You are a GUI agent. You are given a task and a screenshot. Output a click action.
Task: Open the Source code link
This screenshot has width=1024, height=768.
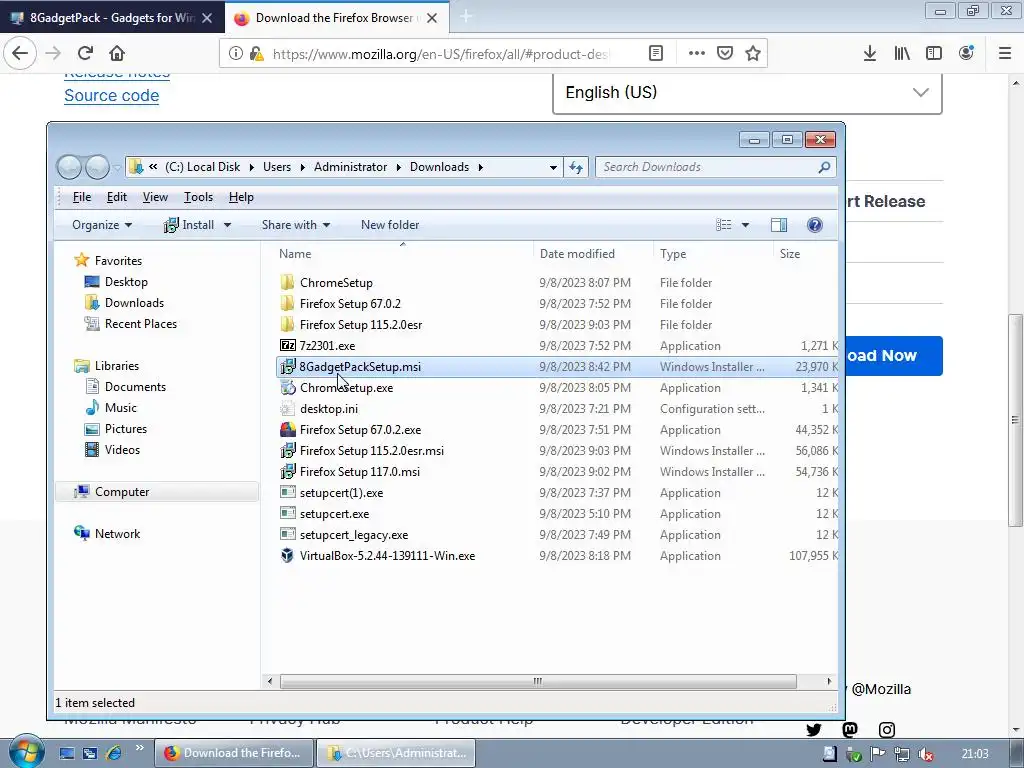coord(112,95)
